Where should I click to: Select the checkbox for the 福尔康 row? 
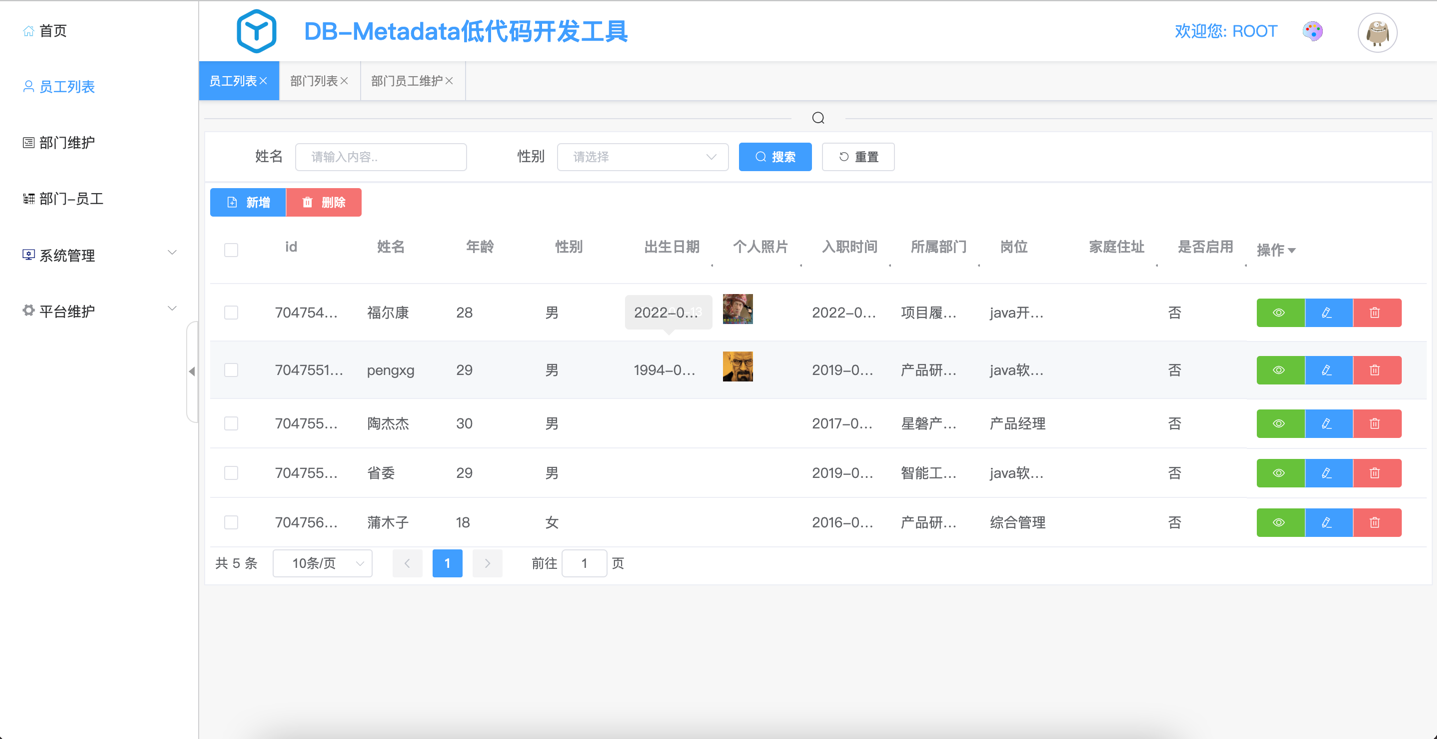coord(231,313)
